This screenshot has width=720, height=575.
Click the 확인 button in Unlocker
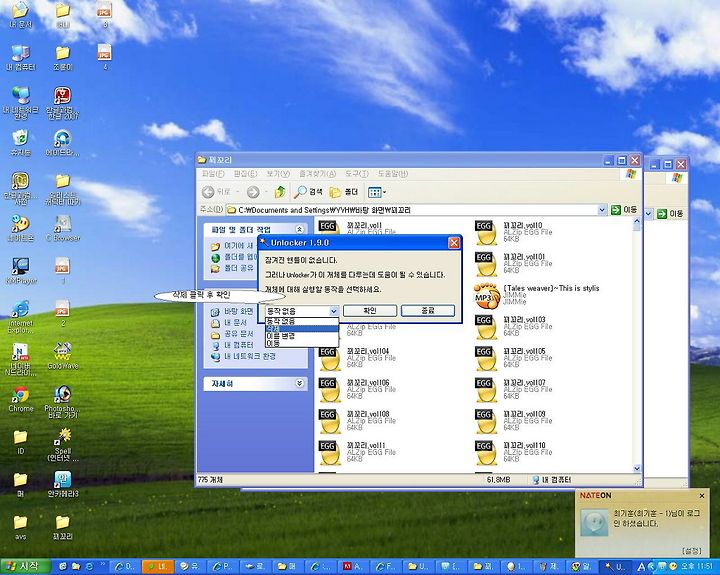[370, 310]
